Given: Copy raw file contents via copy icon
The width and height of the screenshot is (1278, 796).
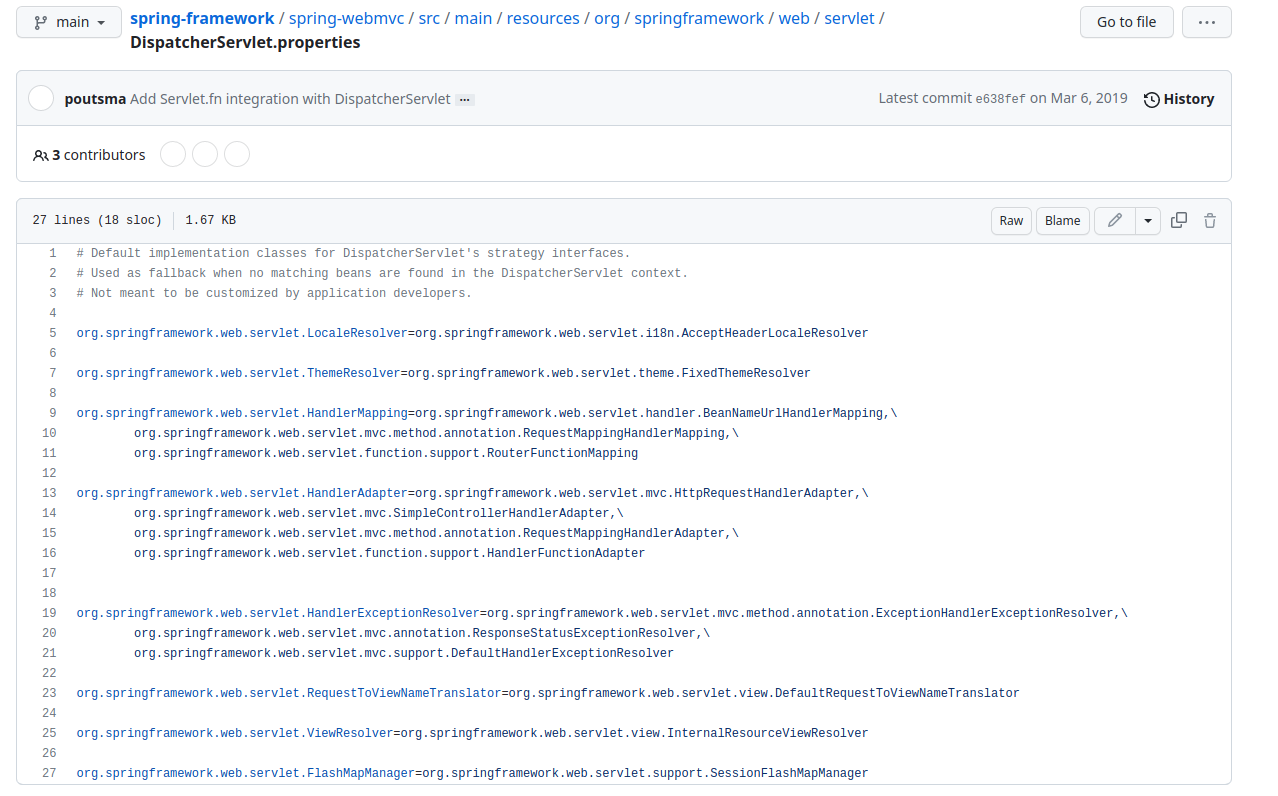Looking at the screenshot, I should point(1178,220).
